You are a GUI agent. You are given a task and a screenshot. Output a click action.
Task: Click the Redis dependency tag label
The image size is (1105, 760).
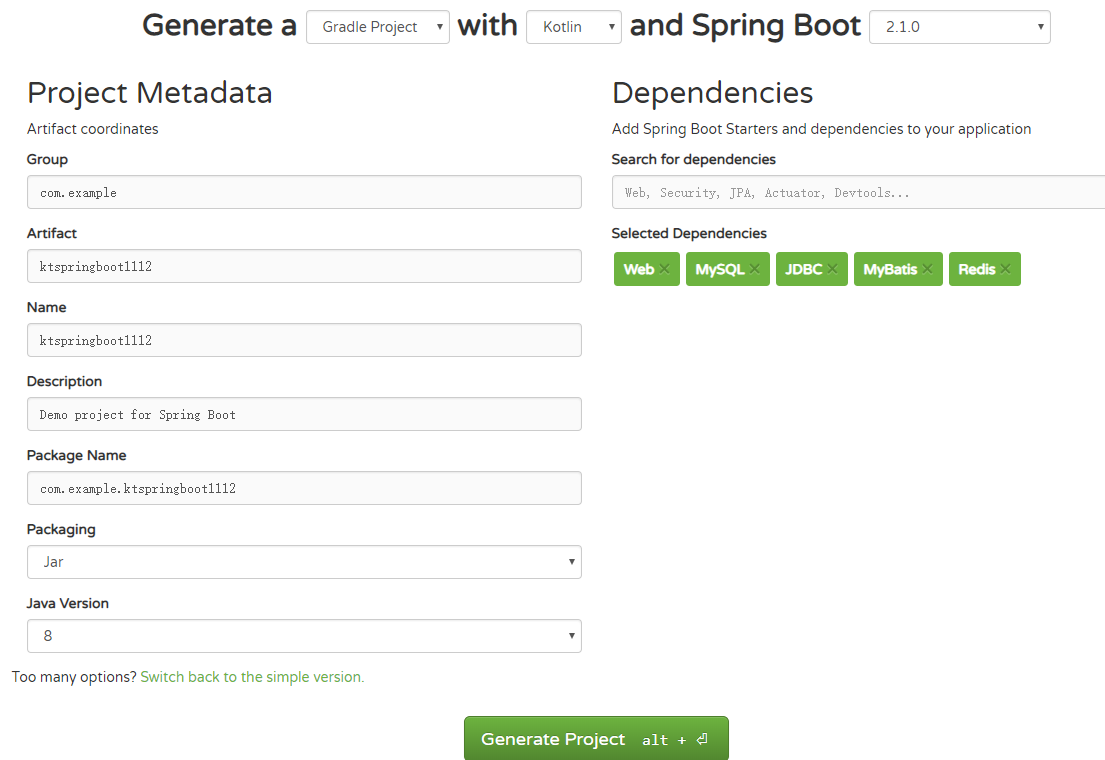tap(977, 269)
